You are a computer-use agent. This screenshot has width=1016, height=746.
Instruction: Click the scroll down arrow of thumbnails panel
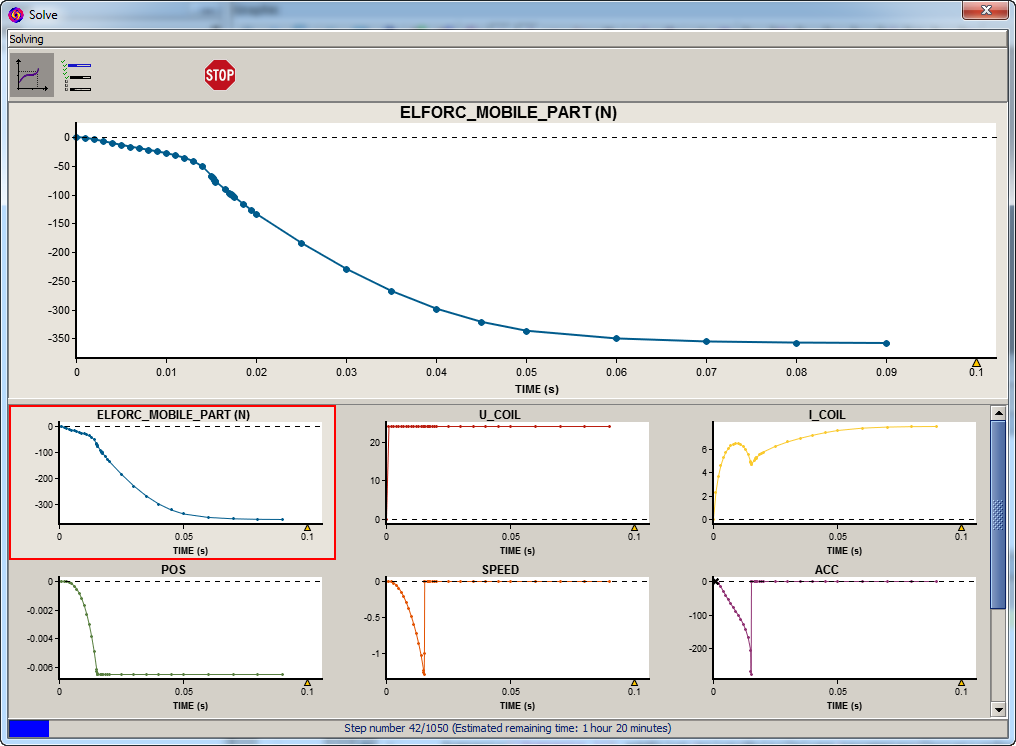pos(998,709)
